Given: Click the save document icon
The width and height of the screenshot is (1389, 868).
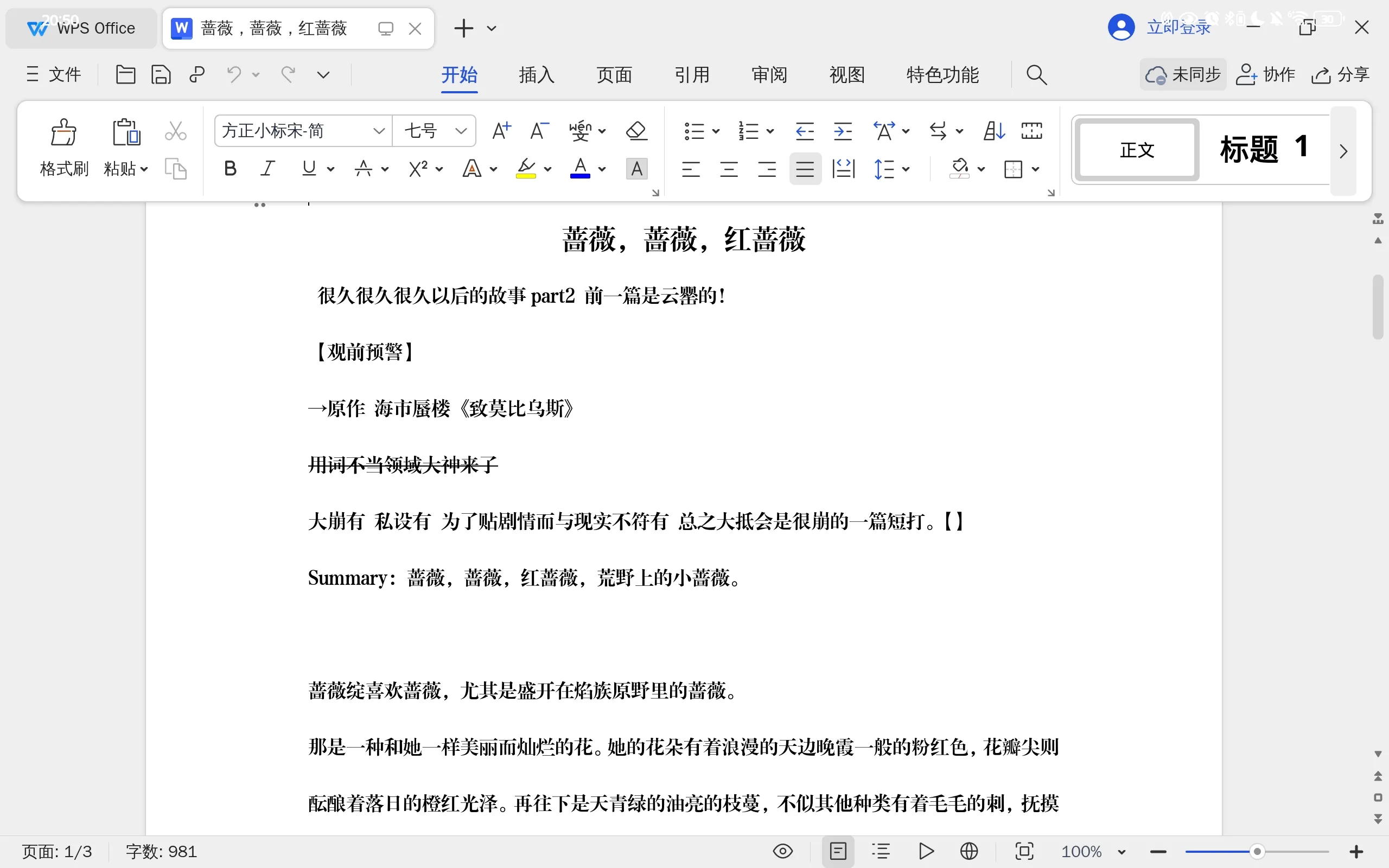Looking at the screenshot, I should point(161,75).
